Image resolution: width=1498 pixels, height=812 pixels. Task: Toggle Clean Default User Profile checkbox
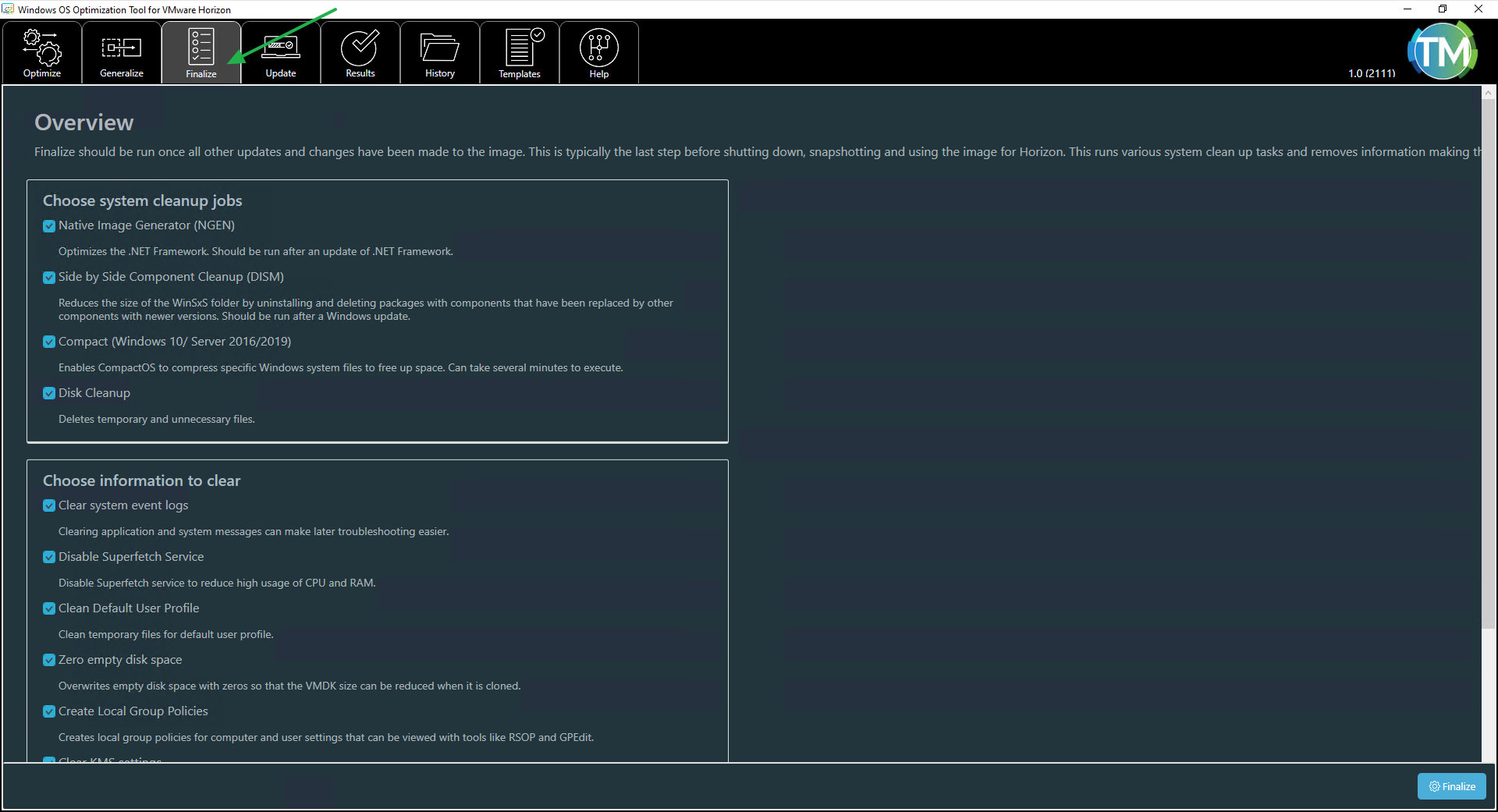tap(49, 609)
